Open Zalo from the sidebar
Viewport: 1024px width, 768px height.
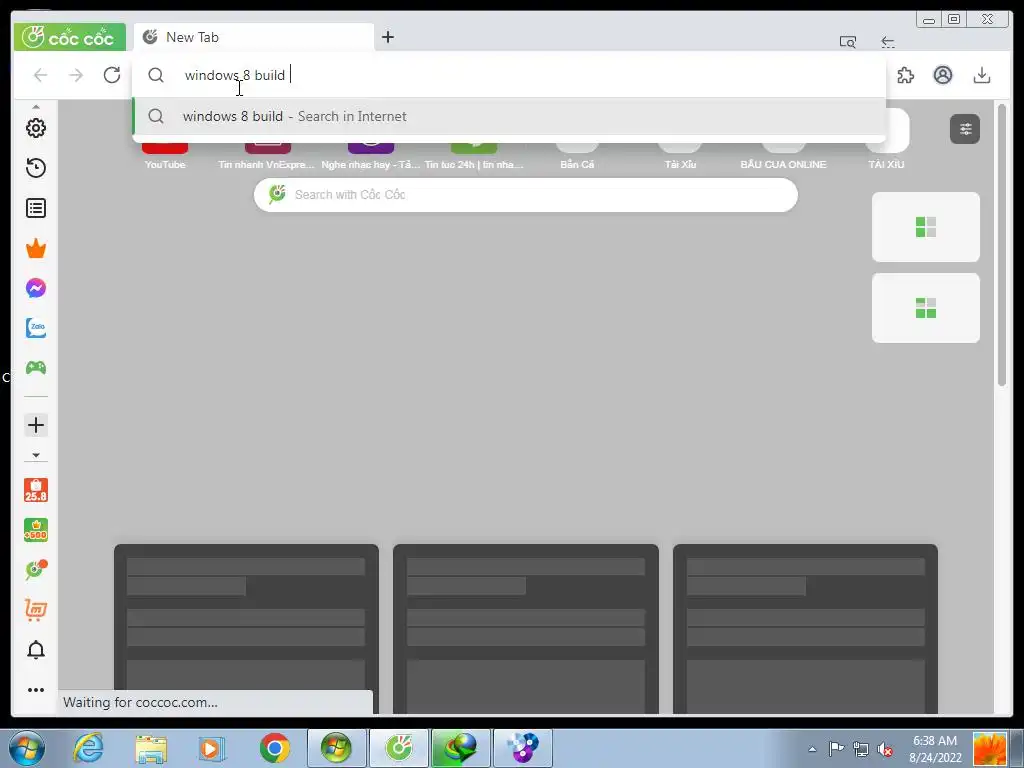pyautogui.click(x=36, y=328)
